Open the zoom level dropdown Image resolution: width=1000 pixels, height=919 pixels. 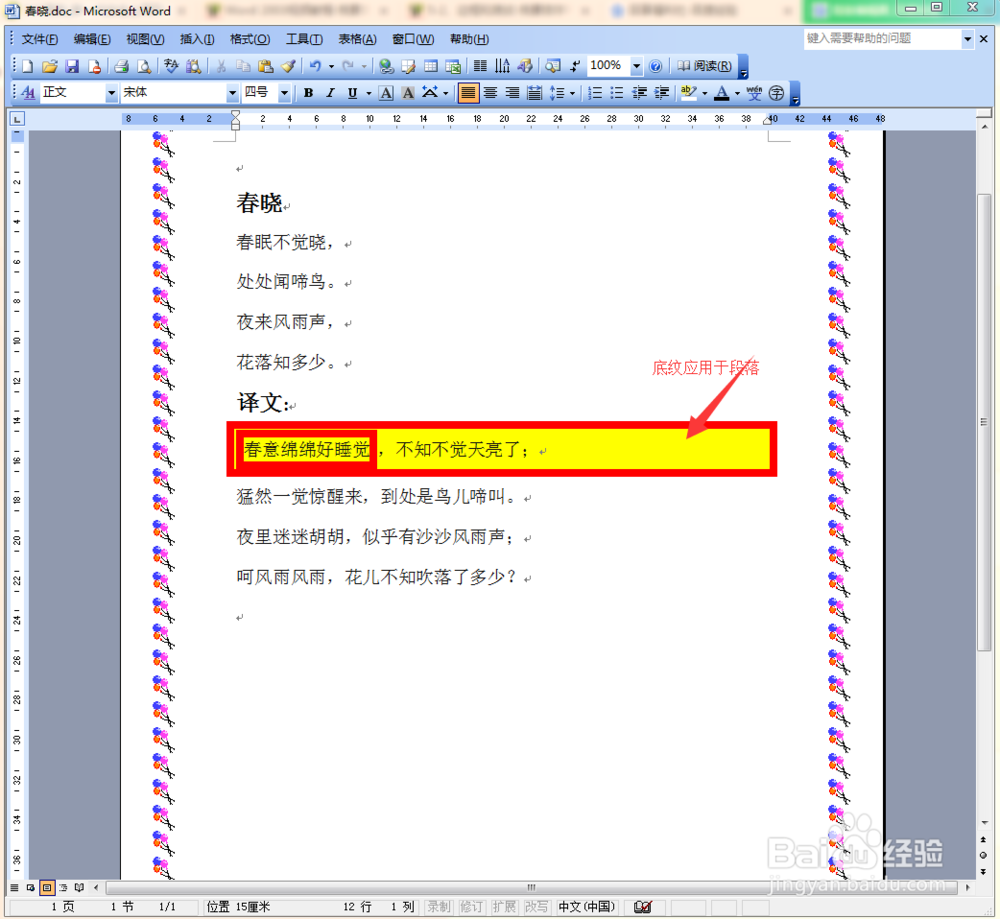coord(637,66)
